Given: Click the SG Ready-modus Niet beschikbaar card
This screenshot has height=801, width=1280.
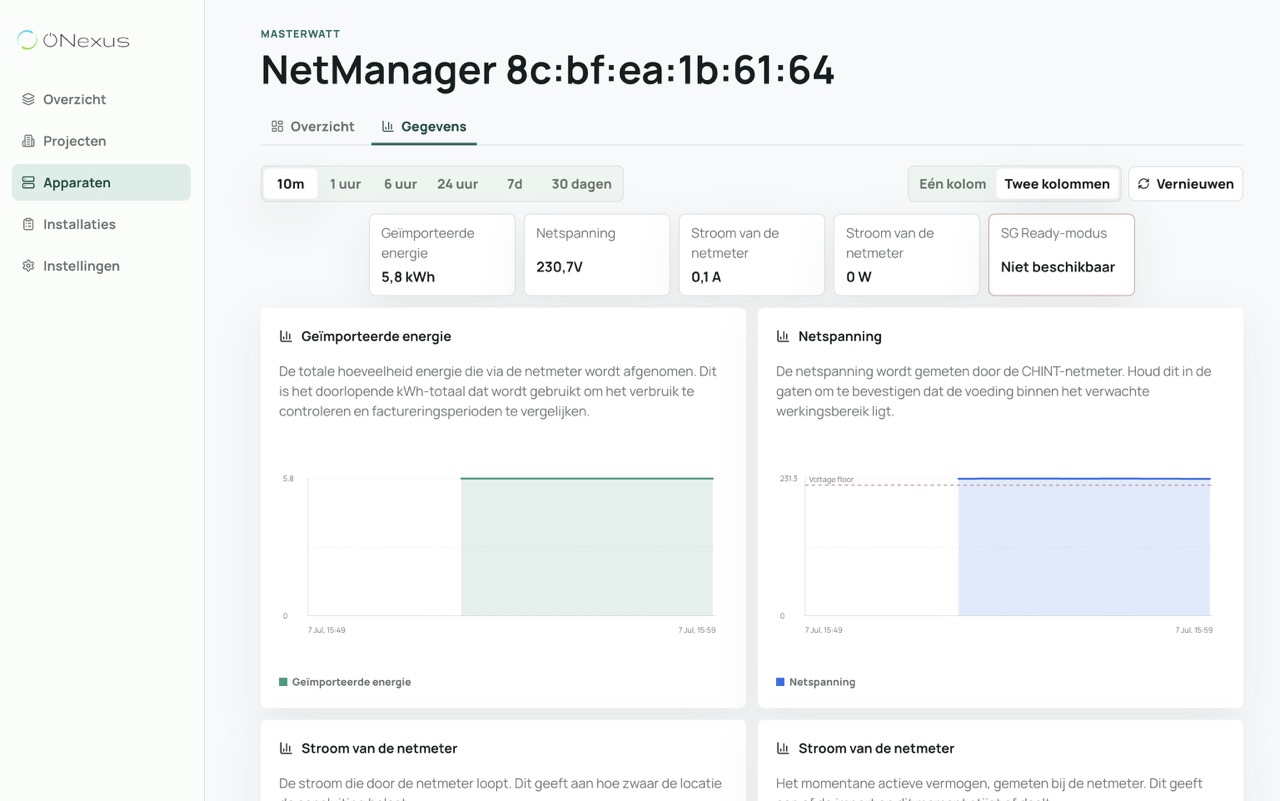Looking at the screenshot, I should click(x=1062, y=255).
